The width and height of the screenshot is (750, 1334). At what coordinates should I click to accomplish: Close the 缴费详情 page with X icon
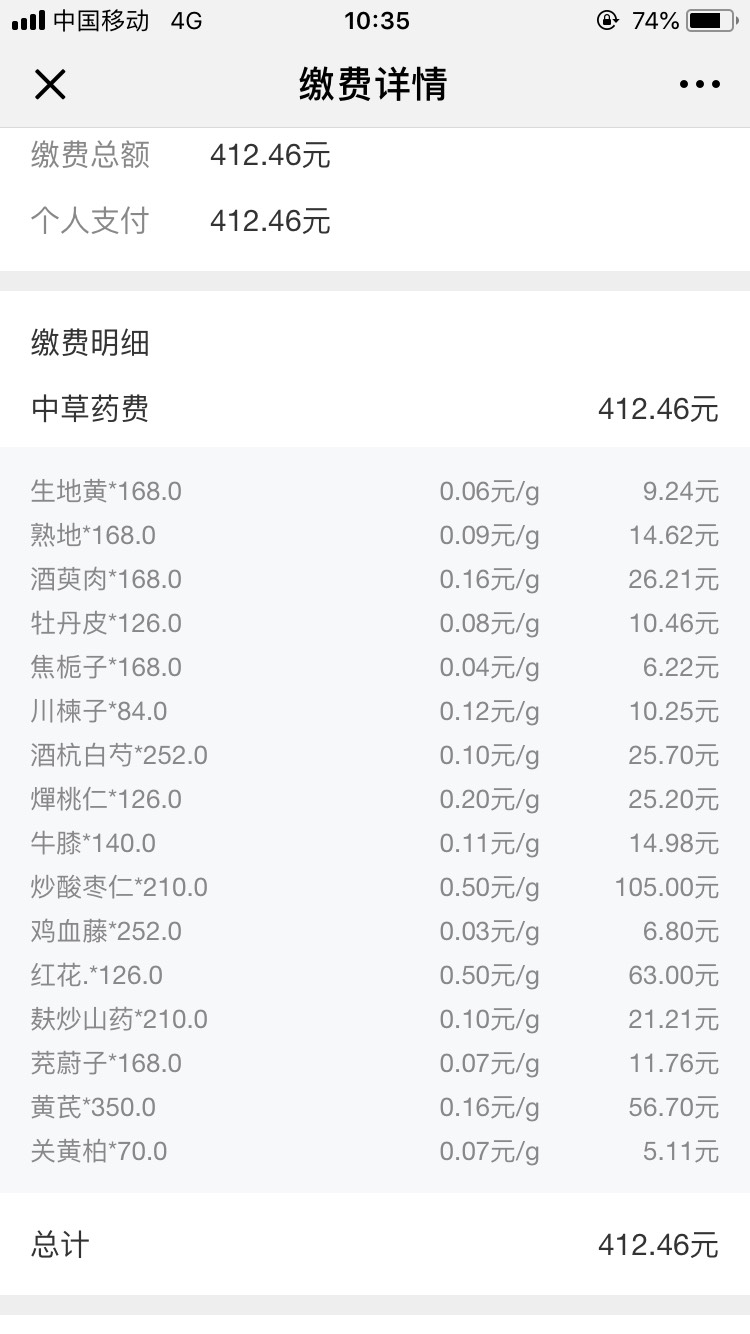tap(50, 85)
